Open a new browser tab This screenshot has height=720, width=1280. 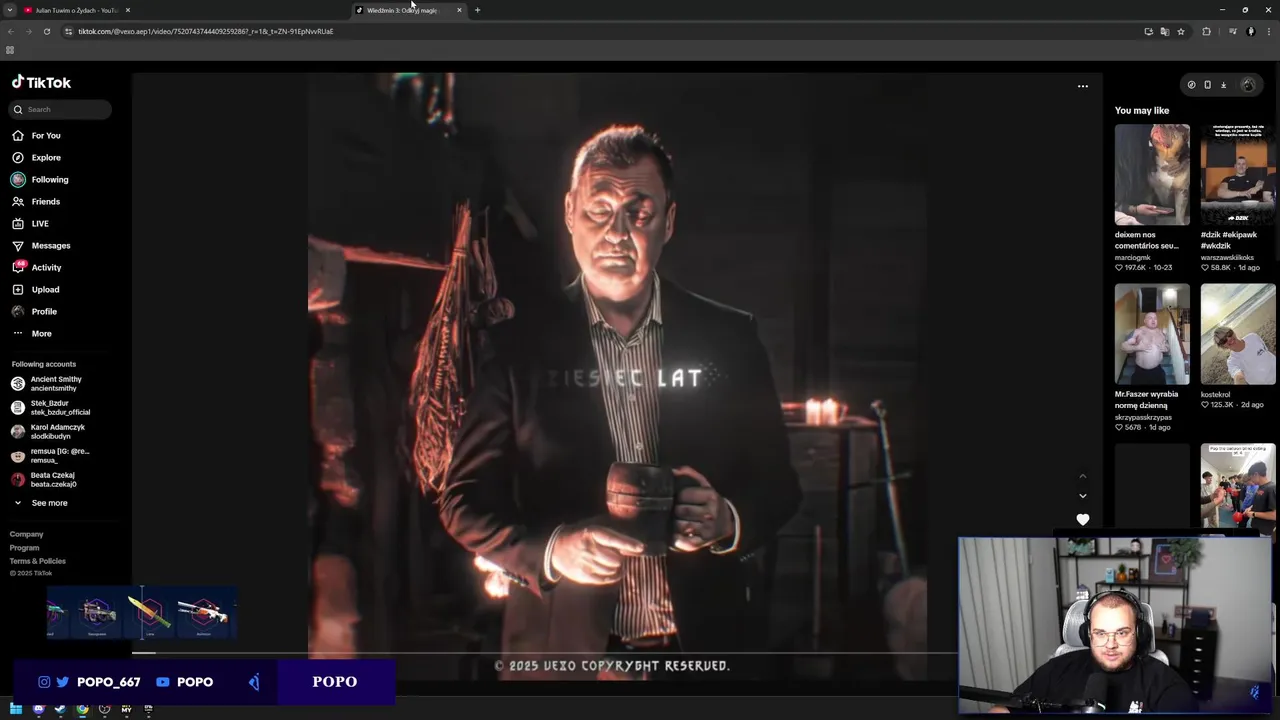(477, 10)
